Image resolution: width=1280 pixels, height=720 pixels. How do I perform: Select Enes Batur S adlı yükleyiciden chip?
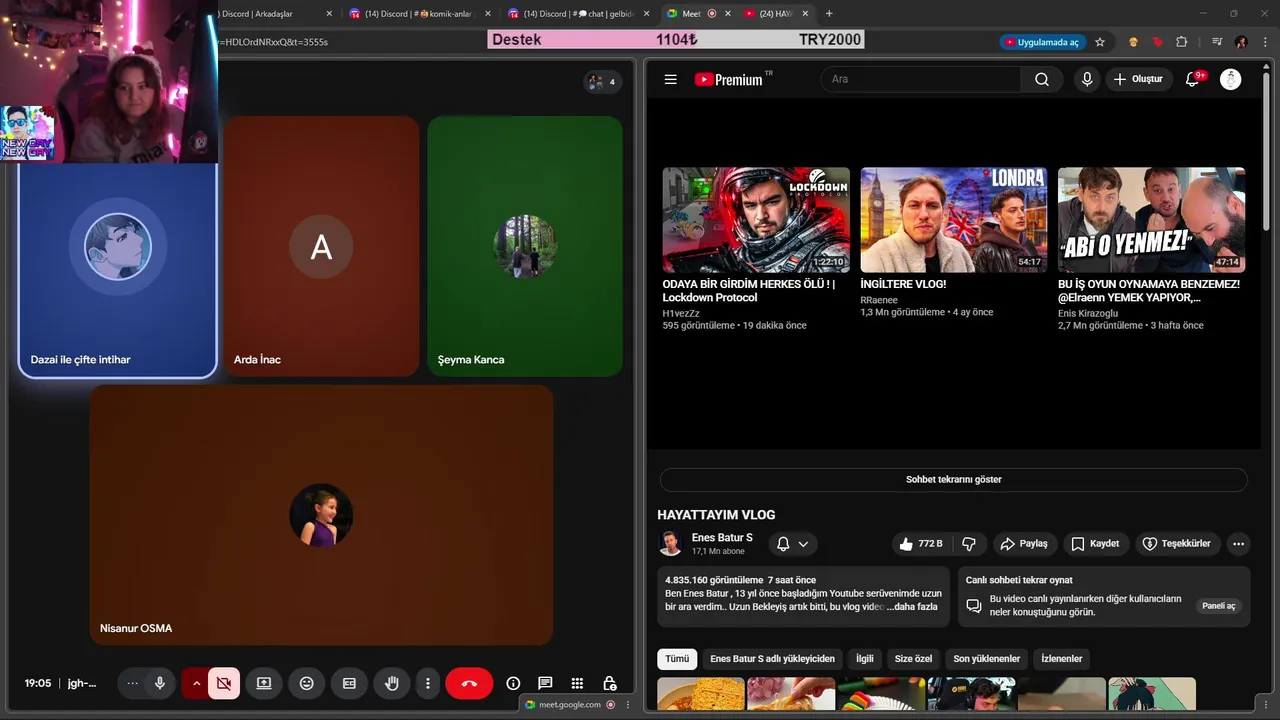coord(772,659)
